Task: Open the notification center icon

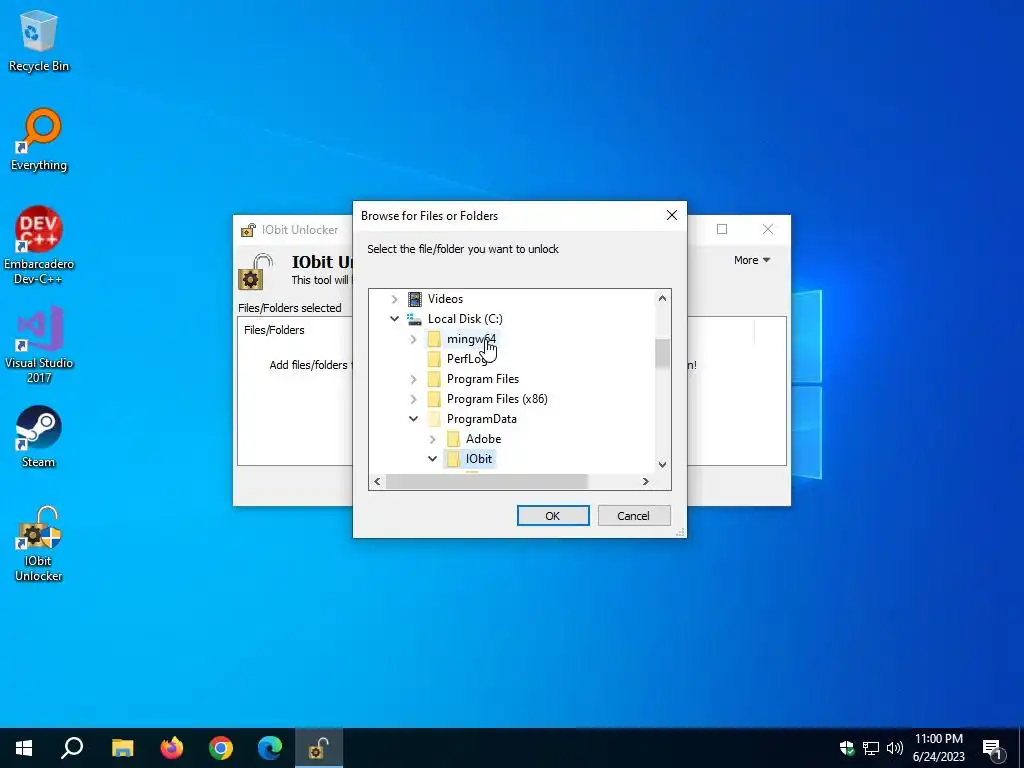Action: pyautogui.click(x=992, y=748)
